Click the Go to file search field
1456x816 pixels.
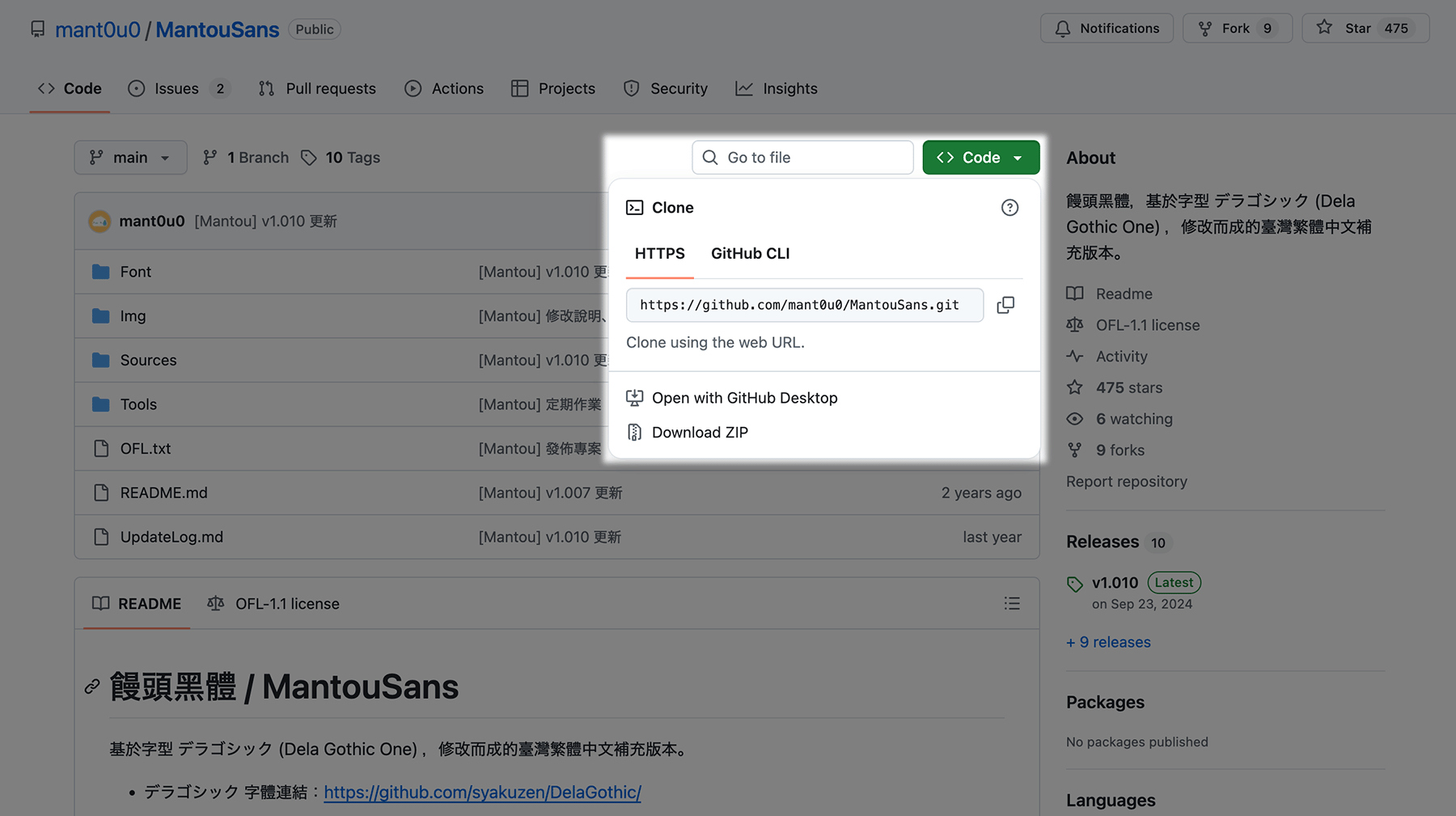click(x=802, y=157)
